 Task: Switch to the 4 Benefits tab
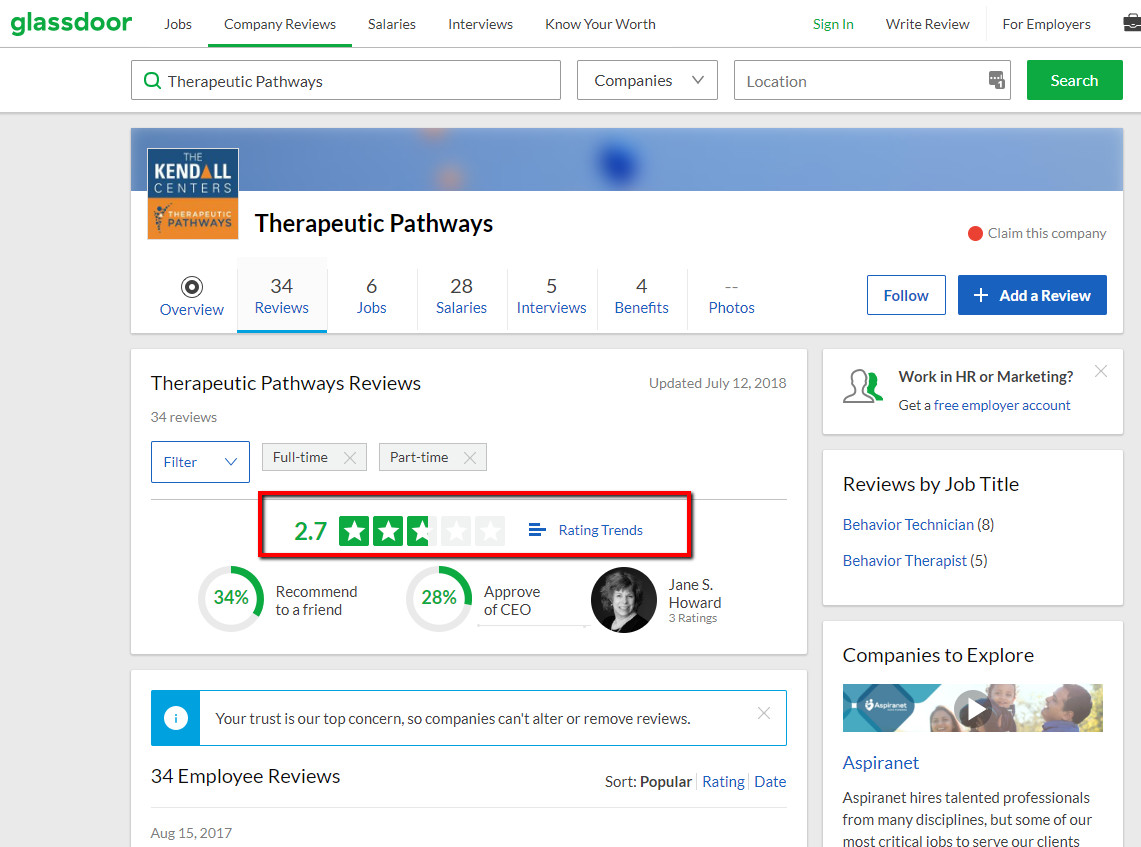pos(641,295)
